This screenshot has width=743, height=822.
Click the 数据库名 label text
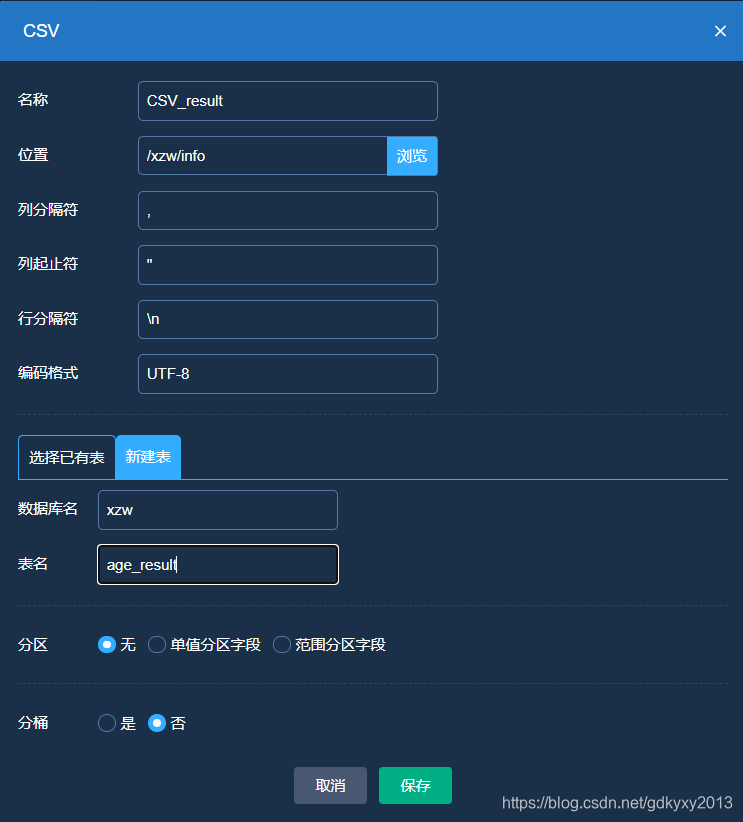48,509
